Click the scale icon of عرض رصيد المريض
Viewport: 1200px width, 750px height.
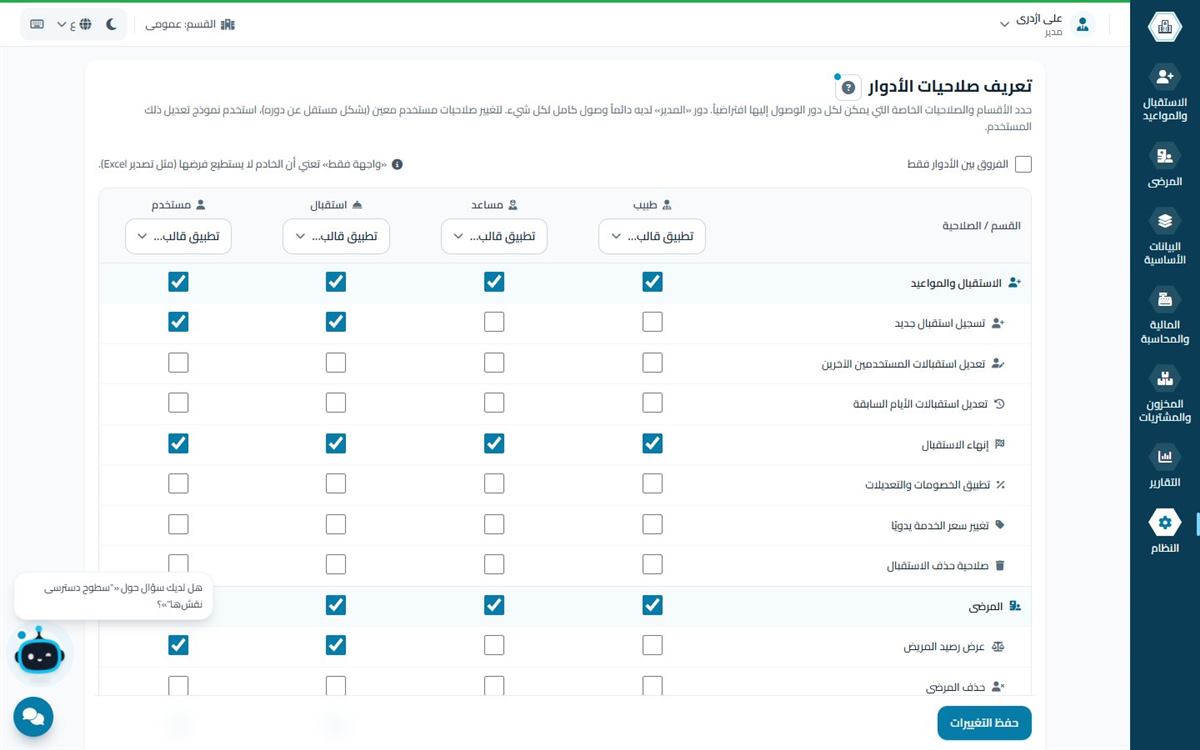coord(998,647)
